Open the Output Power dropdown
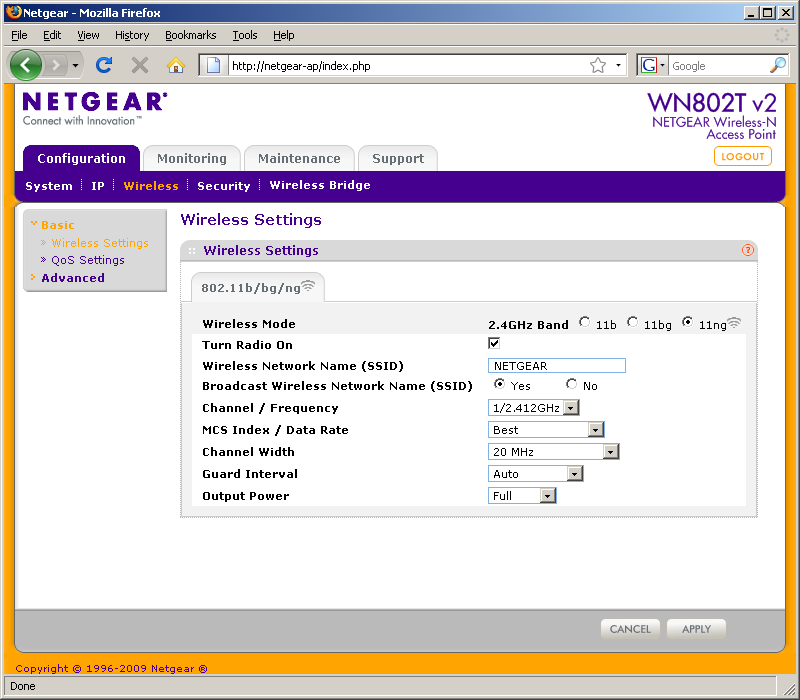The height and width of the screenshot is (700, 800). pyautogui.click(x=522, y=495)
